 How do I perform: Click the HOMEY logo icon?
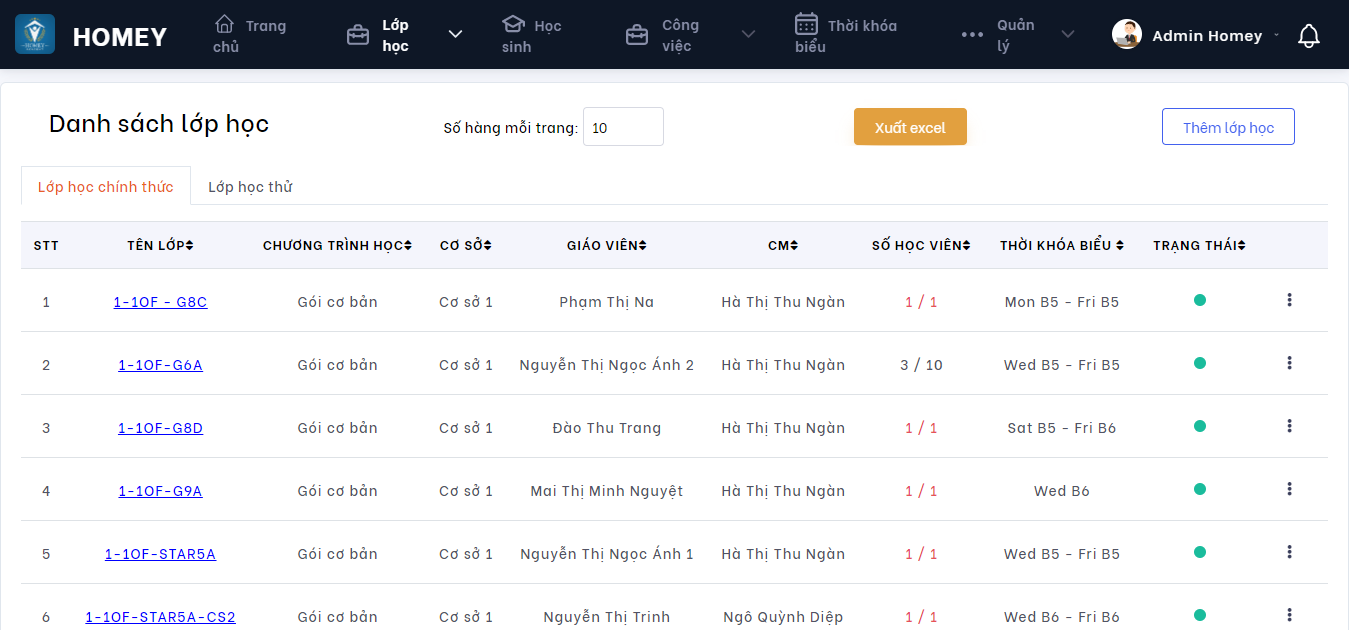[35, 35]
